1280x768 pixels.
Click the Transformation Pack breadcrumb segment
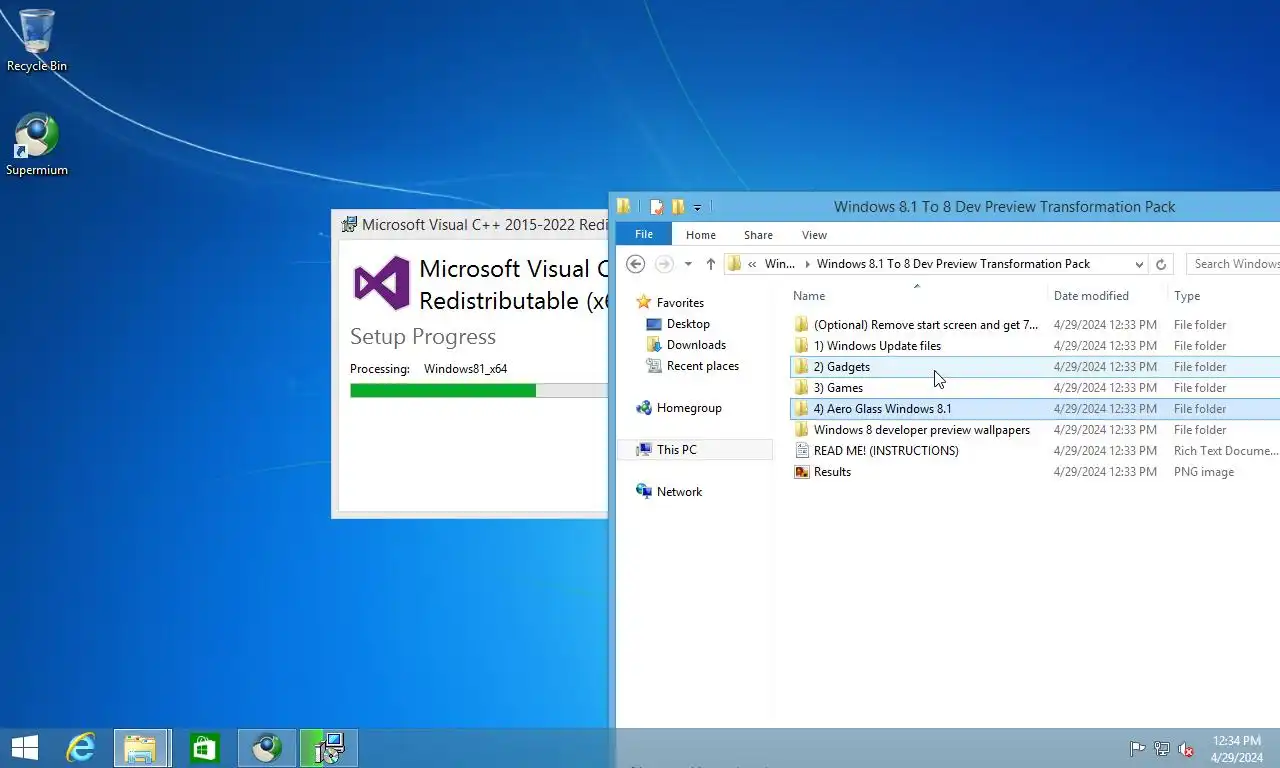[953, 264]
